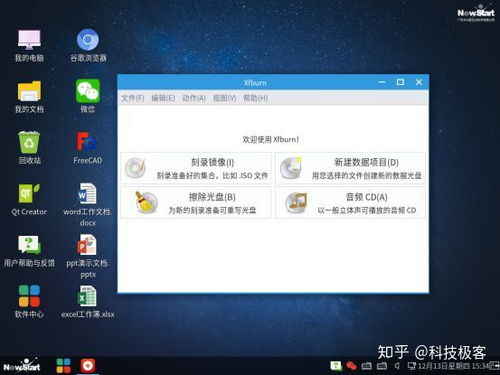Select the 微信 desktop icon
Screen dimensions: 500x375
point(88,96)
